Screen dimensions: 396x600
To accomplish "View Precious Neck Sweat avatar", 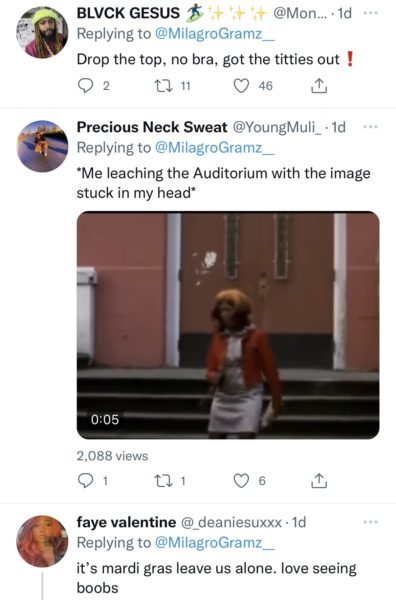I will coord(42,146).
